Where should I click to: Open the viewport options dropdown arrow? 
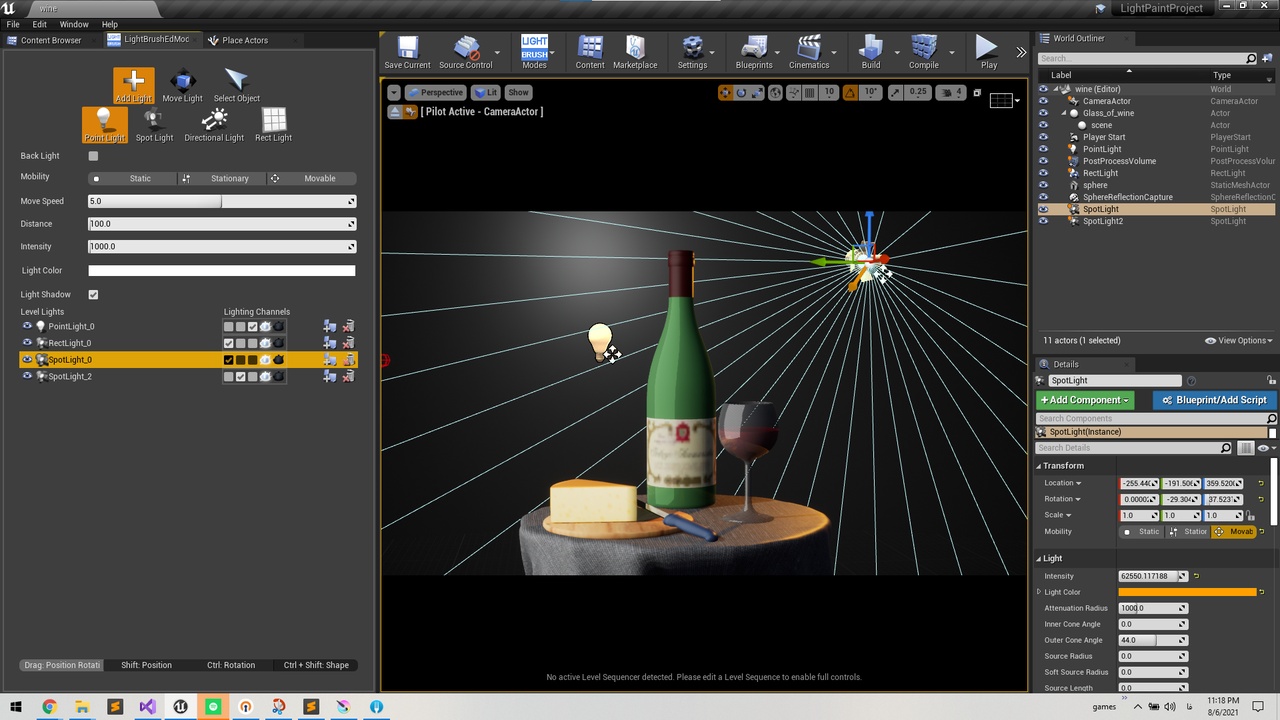(393, 93)
